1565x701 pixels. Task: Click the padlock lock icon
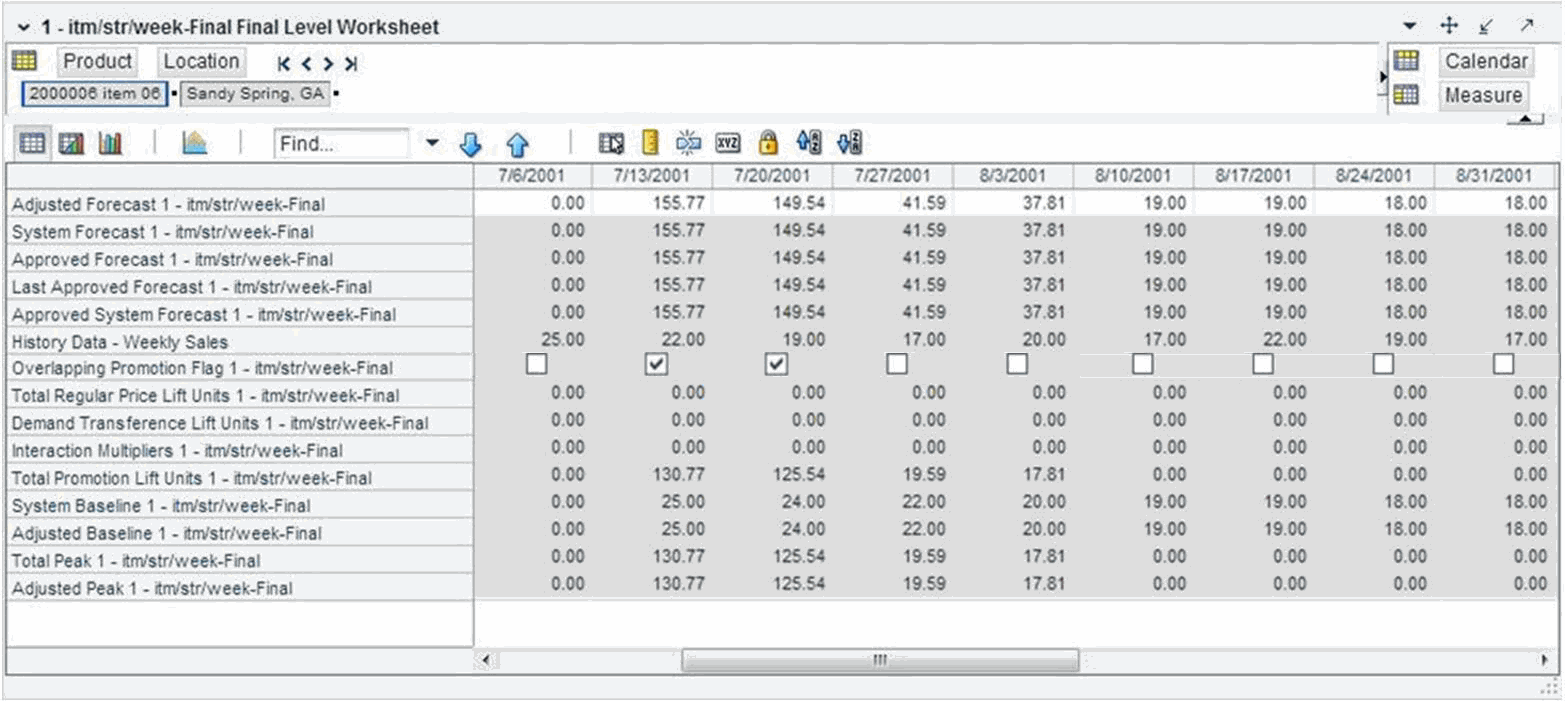coord(768,143)
